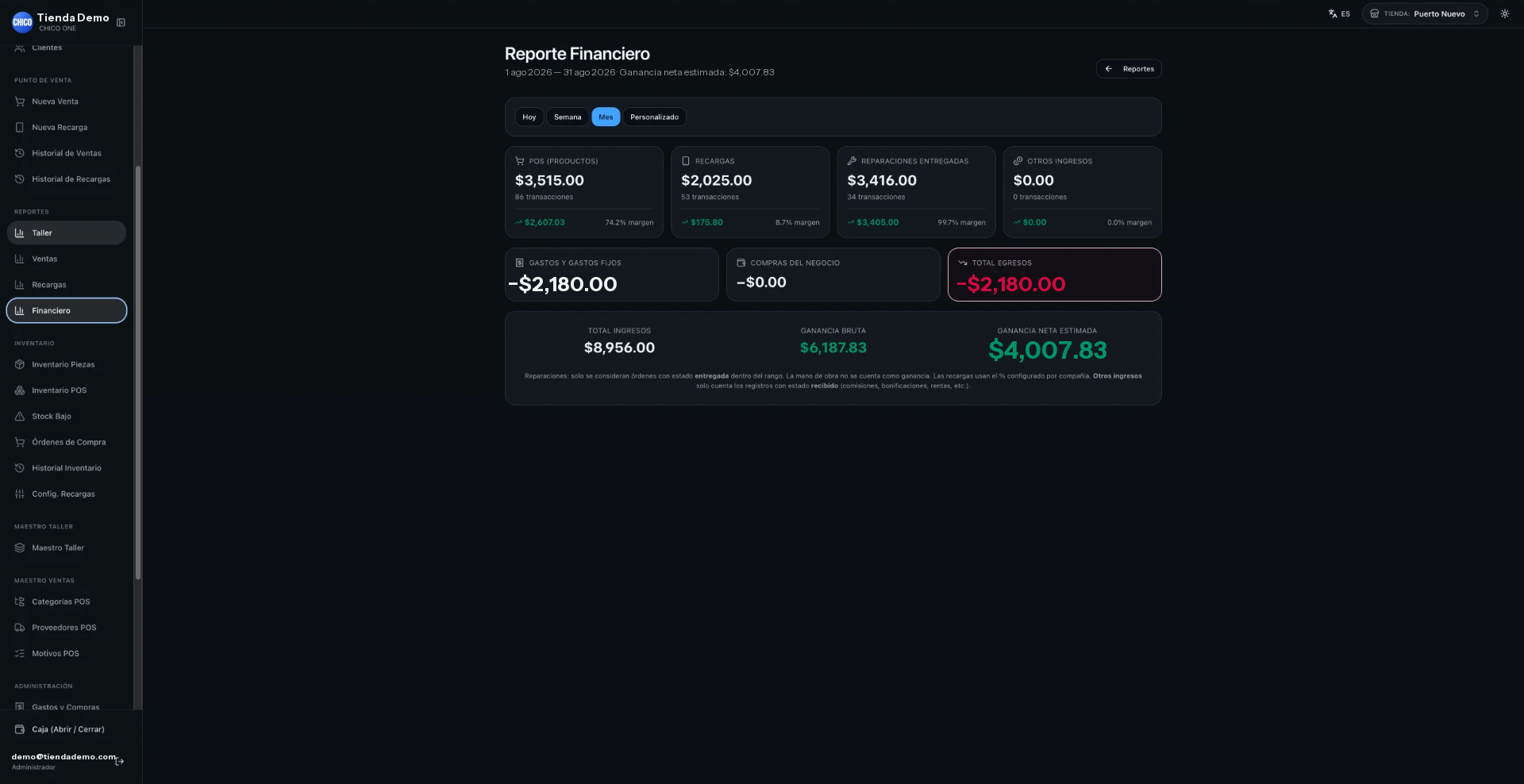The height and width of the screenshot is (784, 1524).
Task: Click the Maestro Taller layers icon
Action: [20, 548]
